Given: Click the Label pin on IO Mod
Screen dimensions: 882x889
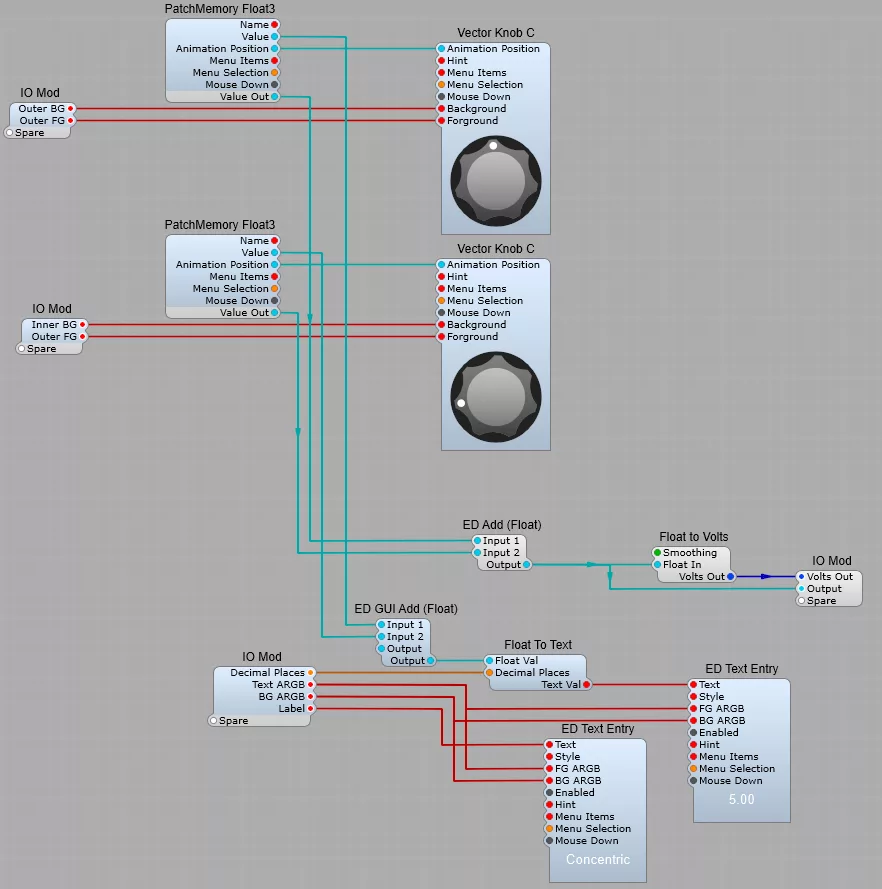Looking at the screenshot, I should [311, 709].
